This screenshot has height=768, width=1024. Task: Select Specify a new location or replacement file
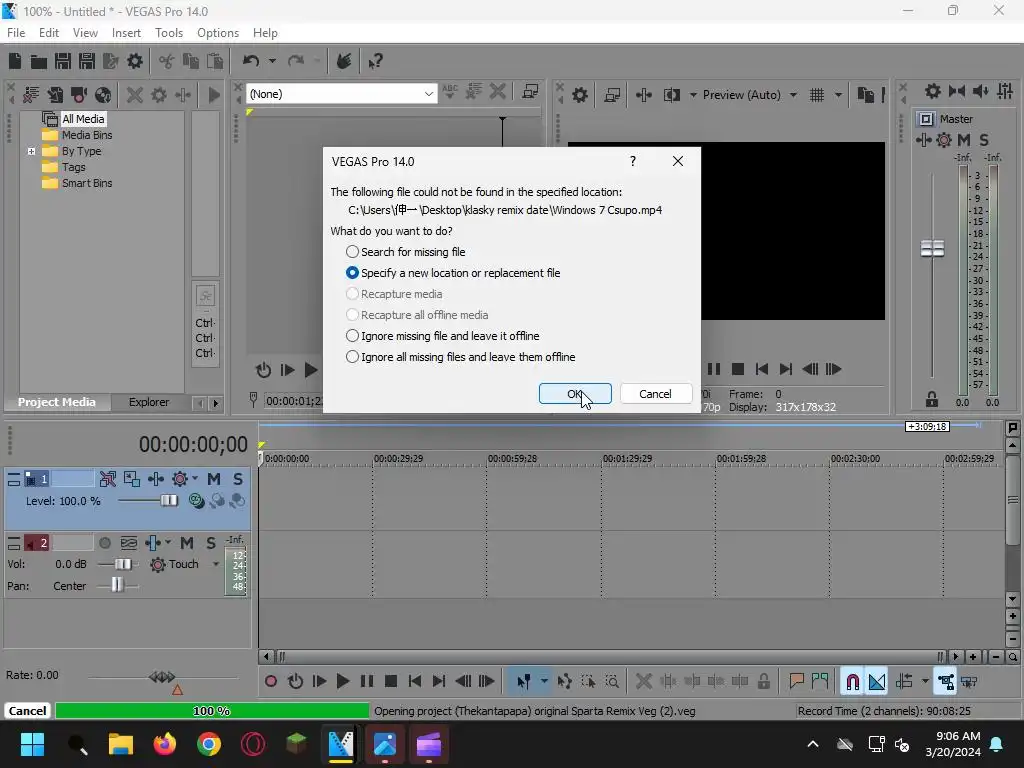tap(453, 273)
